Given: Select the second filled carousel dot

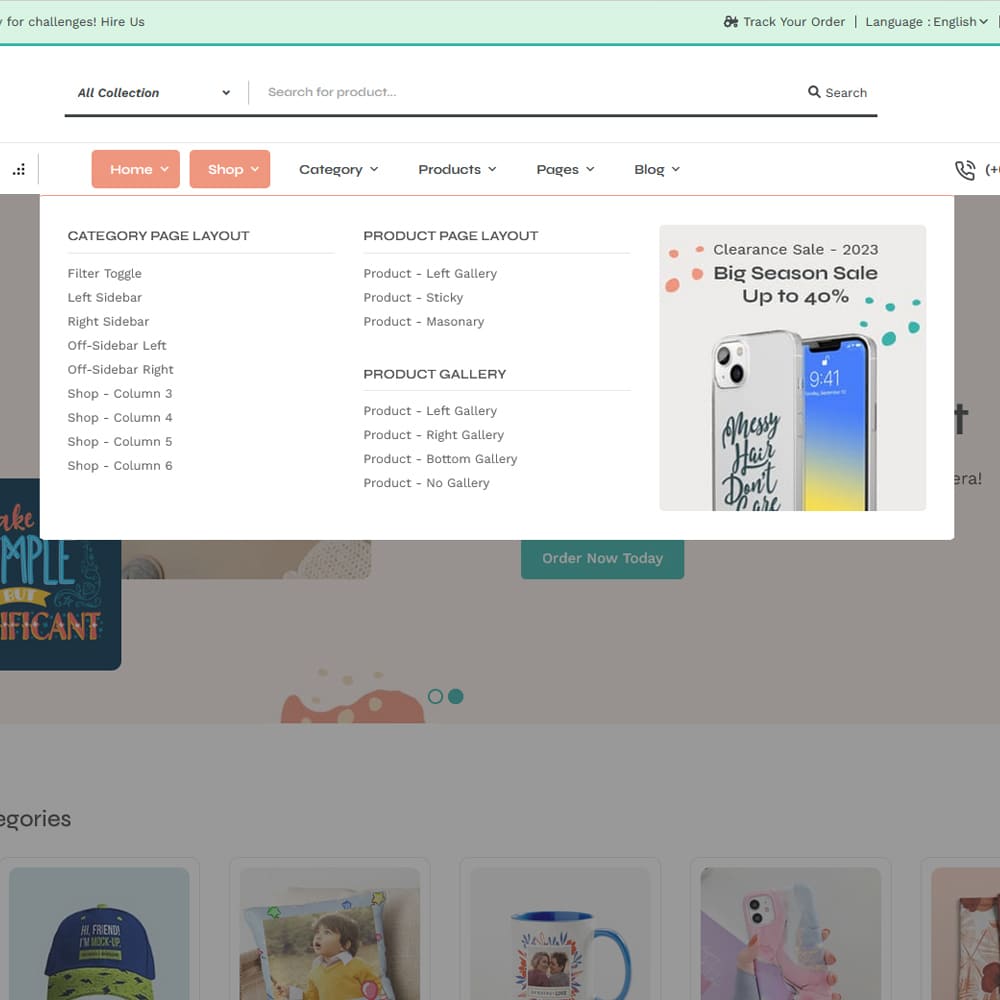Looking at the screenshot, I should 456,696.
